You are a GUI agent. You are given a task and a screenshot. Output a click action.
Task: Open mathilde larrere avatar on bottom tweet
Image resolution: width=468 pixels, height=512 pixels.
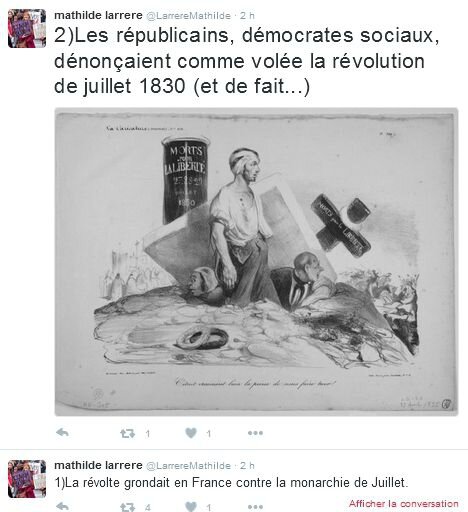pos(27,479)
